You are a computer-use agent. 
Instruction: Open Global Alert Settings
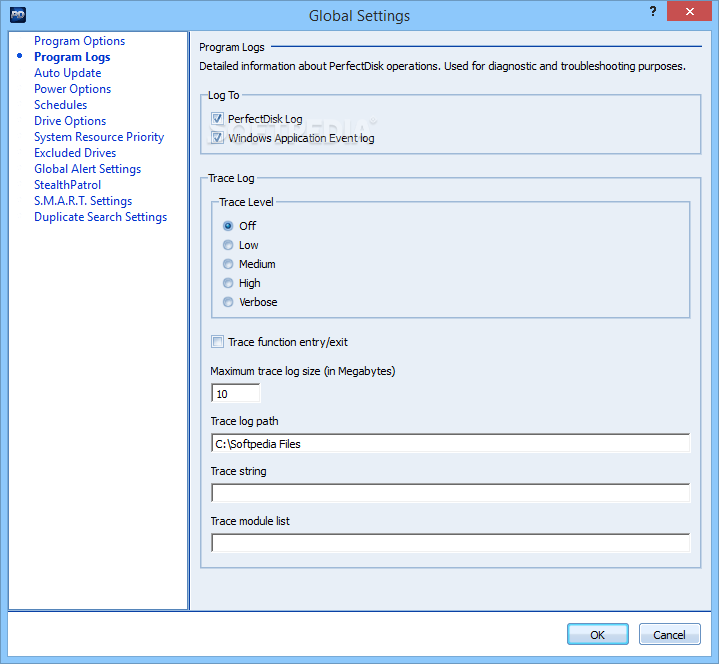coord(88,169)
